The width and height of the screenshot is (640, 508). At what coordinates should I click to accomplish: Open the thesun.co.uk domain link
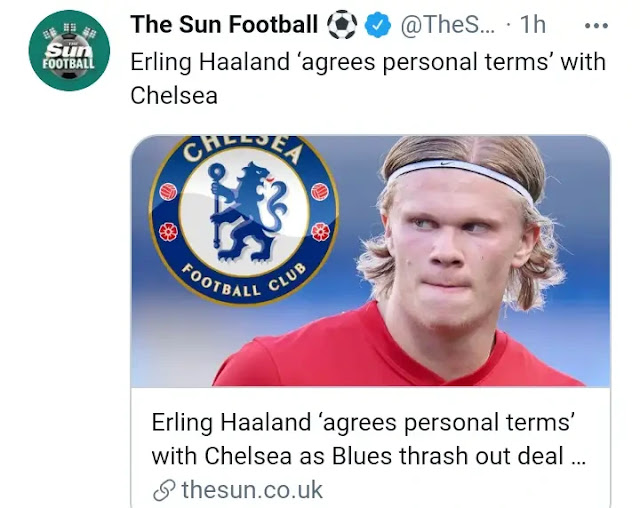(252, 489)
